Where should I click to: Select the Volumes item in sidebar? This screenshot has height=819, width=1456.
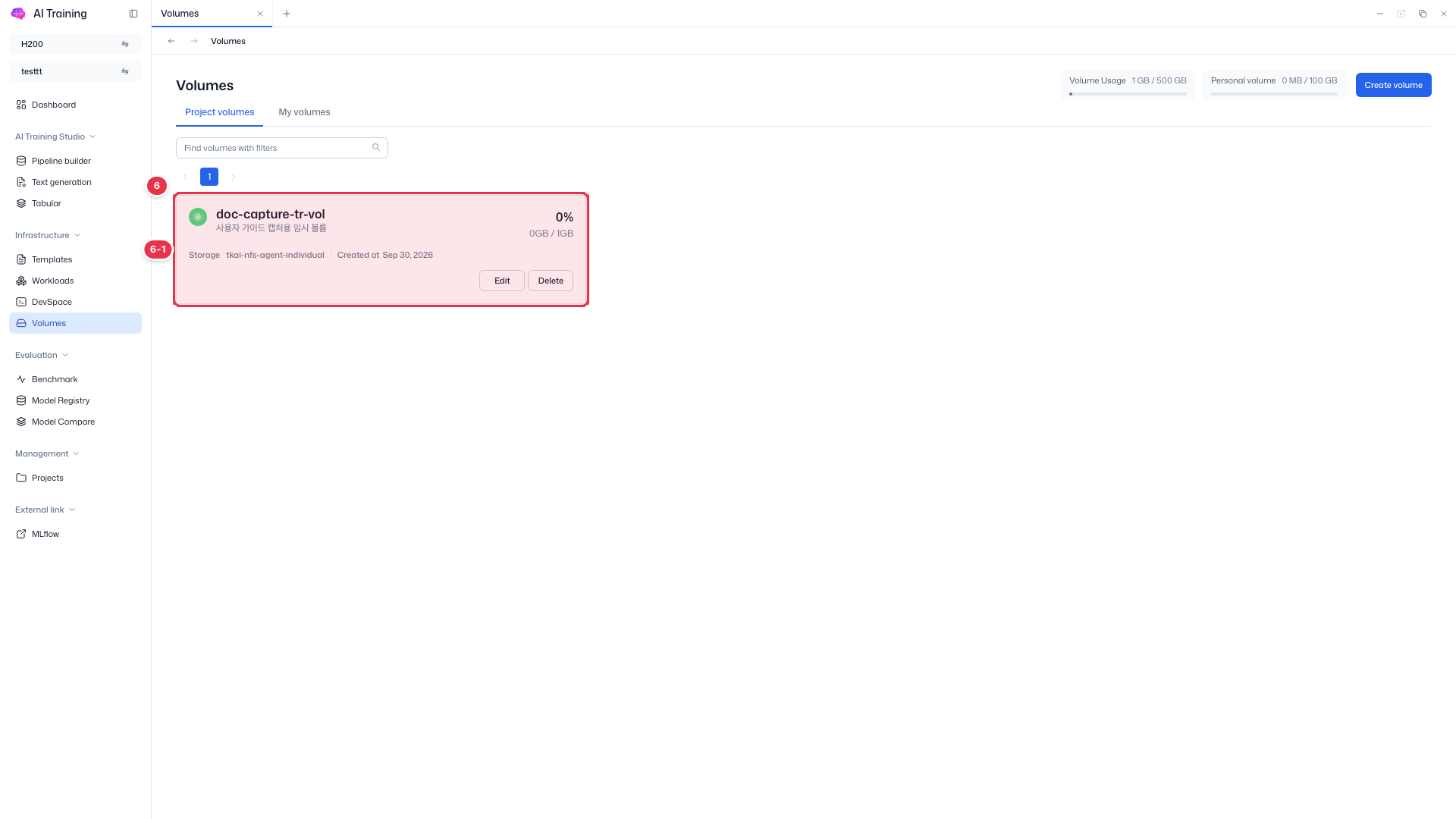point(75,323)
